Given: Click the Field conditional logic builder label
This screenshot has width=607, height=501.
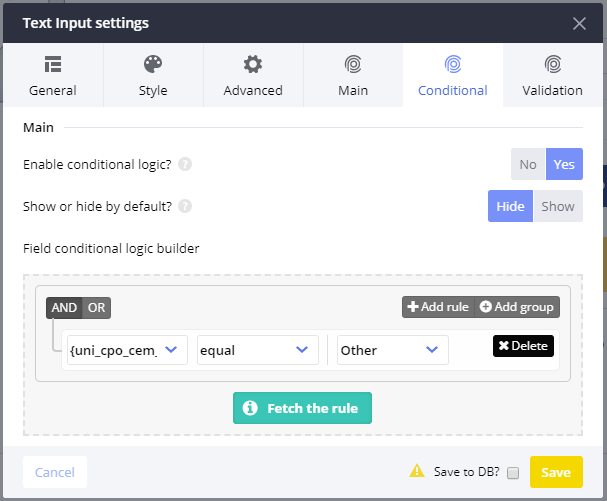Looking at the screenshot, I should pos(111,248).
